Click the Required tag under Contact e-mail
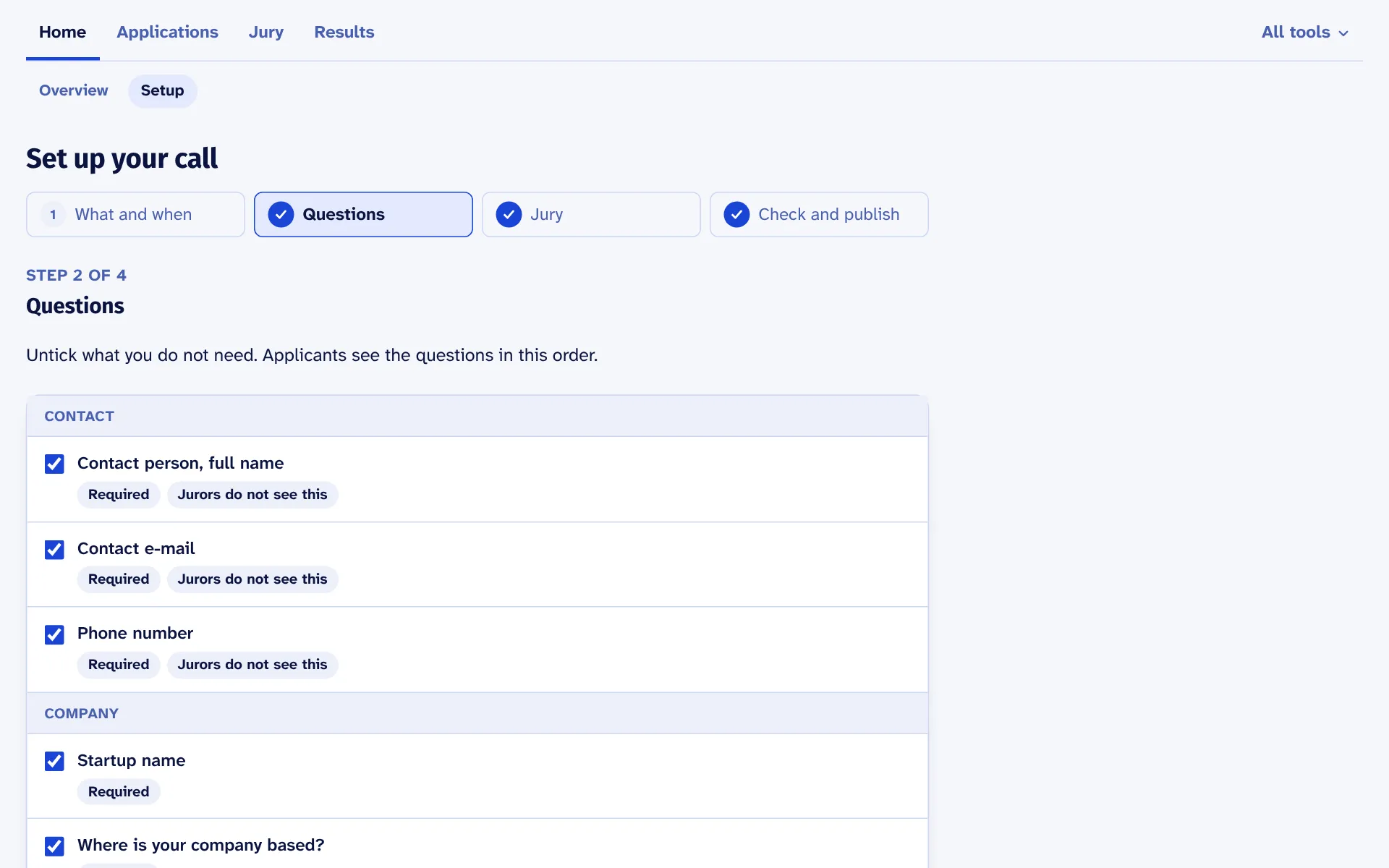This screenshot has height=868, width=1389. [119, 579]
